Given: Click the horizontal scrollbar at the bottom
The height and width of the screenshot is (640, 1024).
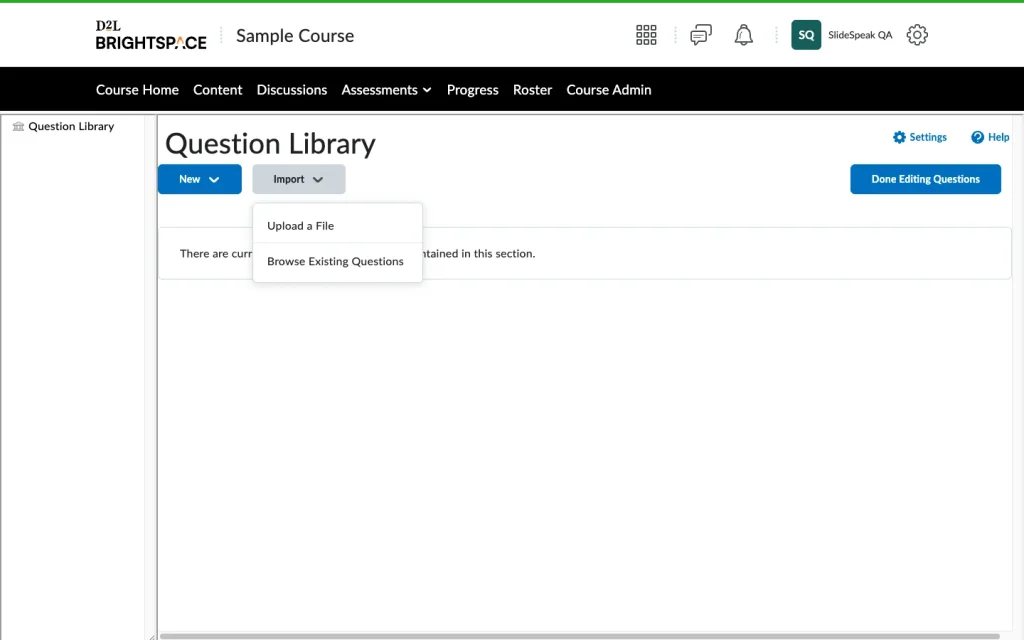Looking at the screenshot, I should pos(580,636).
